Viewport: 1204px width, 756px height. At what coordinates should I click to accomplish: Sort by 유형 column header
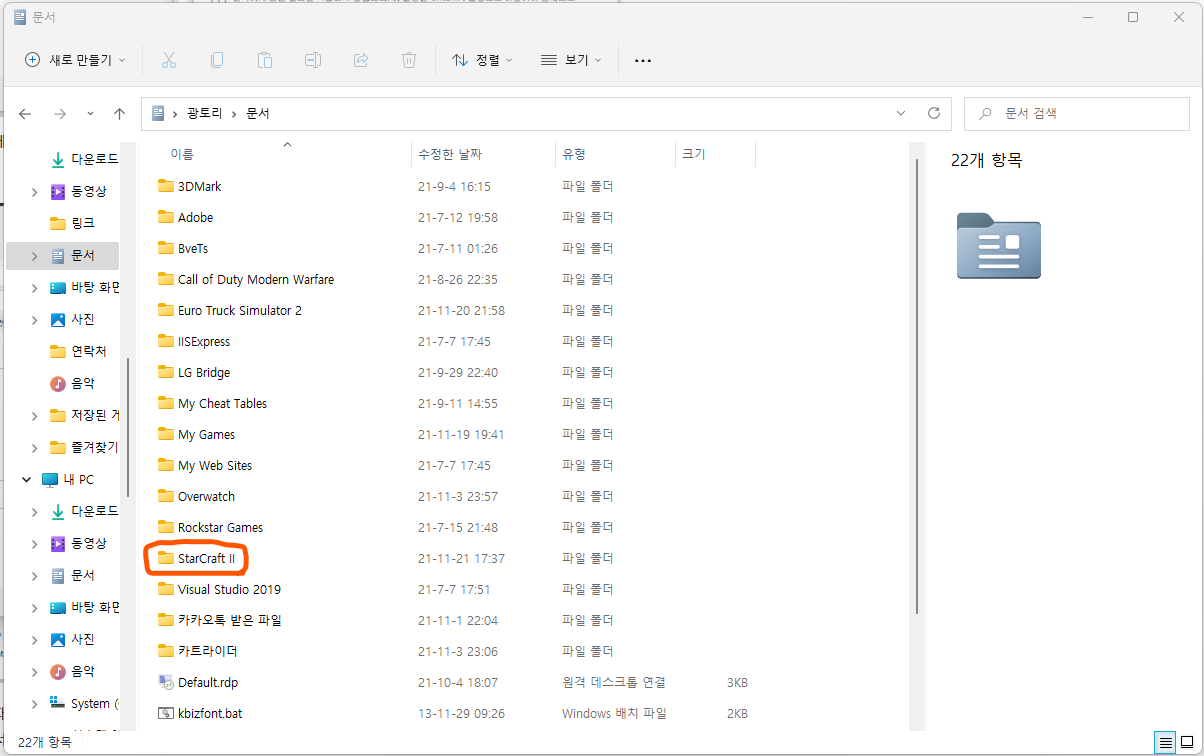click(574, 154)
